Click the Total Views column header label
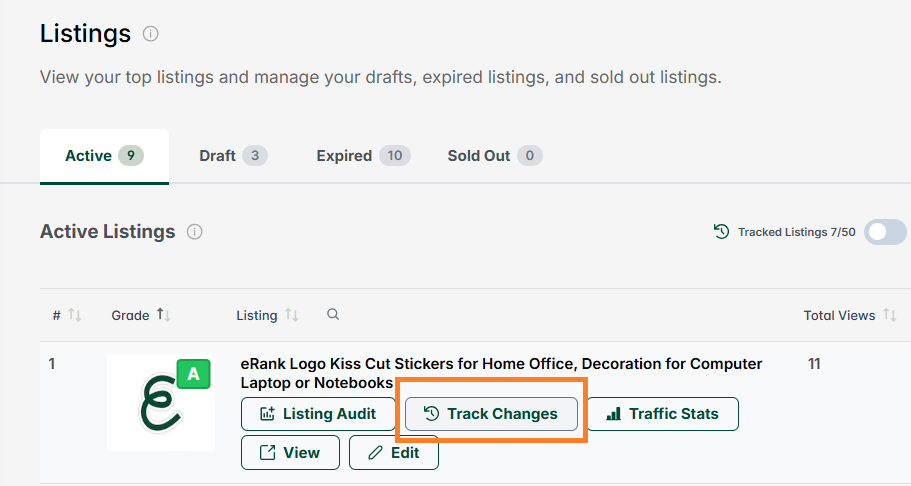This screenshot has height=486, width=911. [x=839, y=315]
